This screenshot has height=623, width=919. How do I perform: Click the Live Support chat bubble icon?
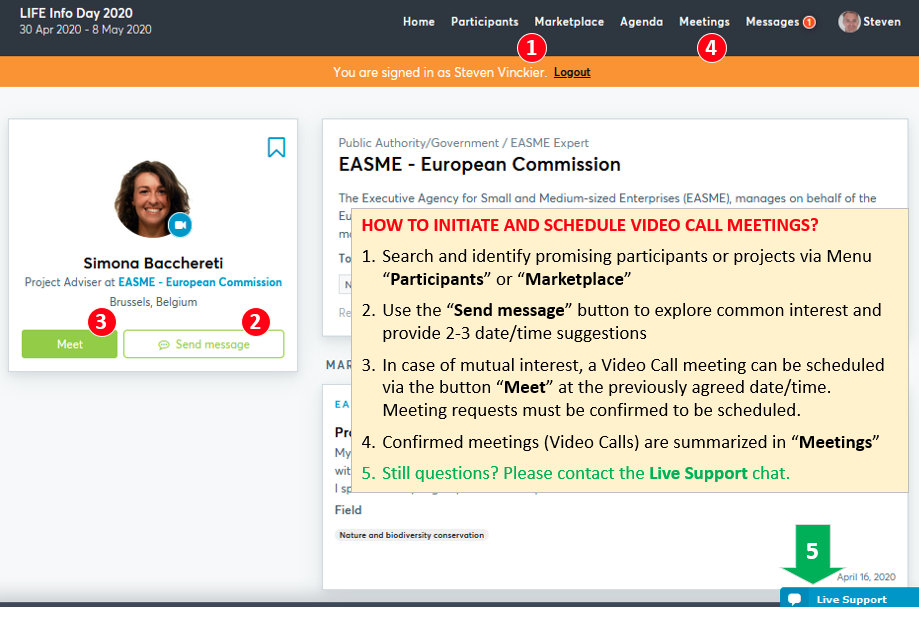[x=794, y=599]
